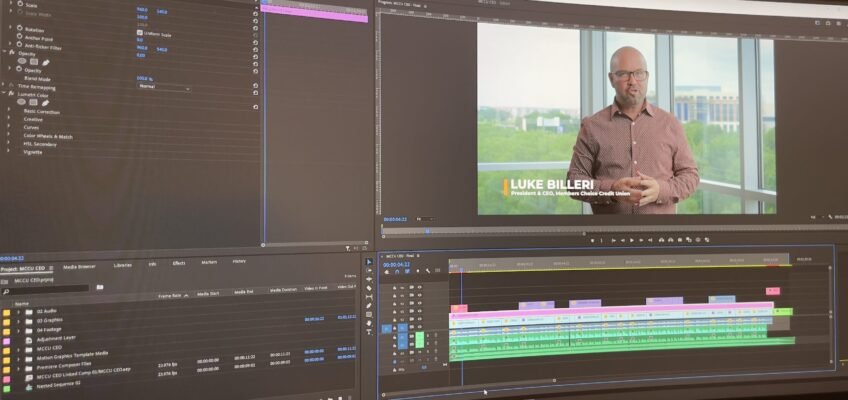Switch to Libraries tab

[x=123, y=265]
